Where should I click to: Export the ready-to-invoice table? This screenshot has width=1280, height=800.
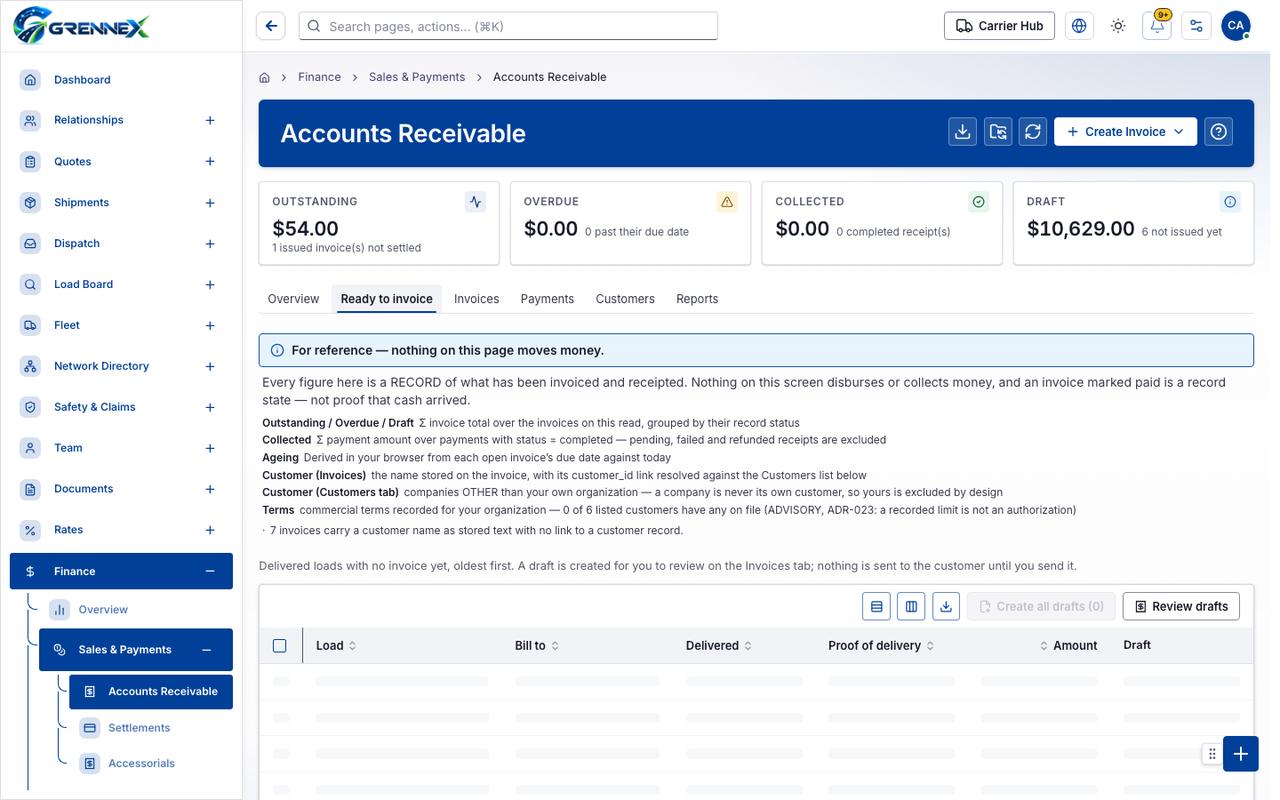[x=946, y=606]
